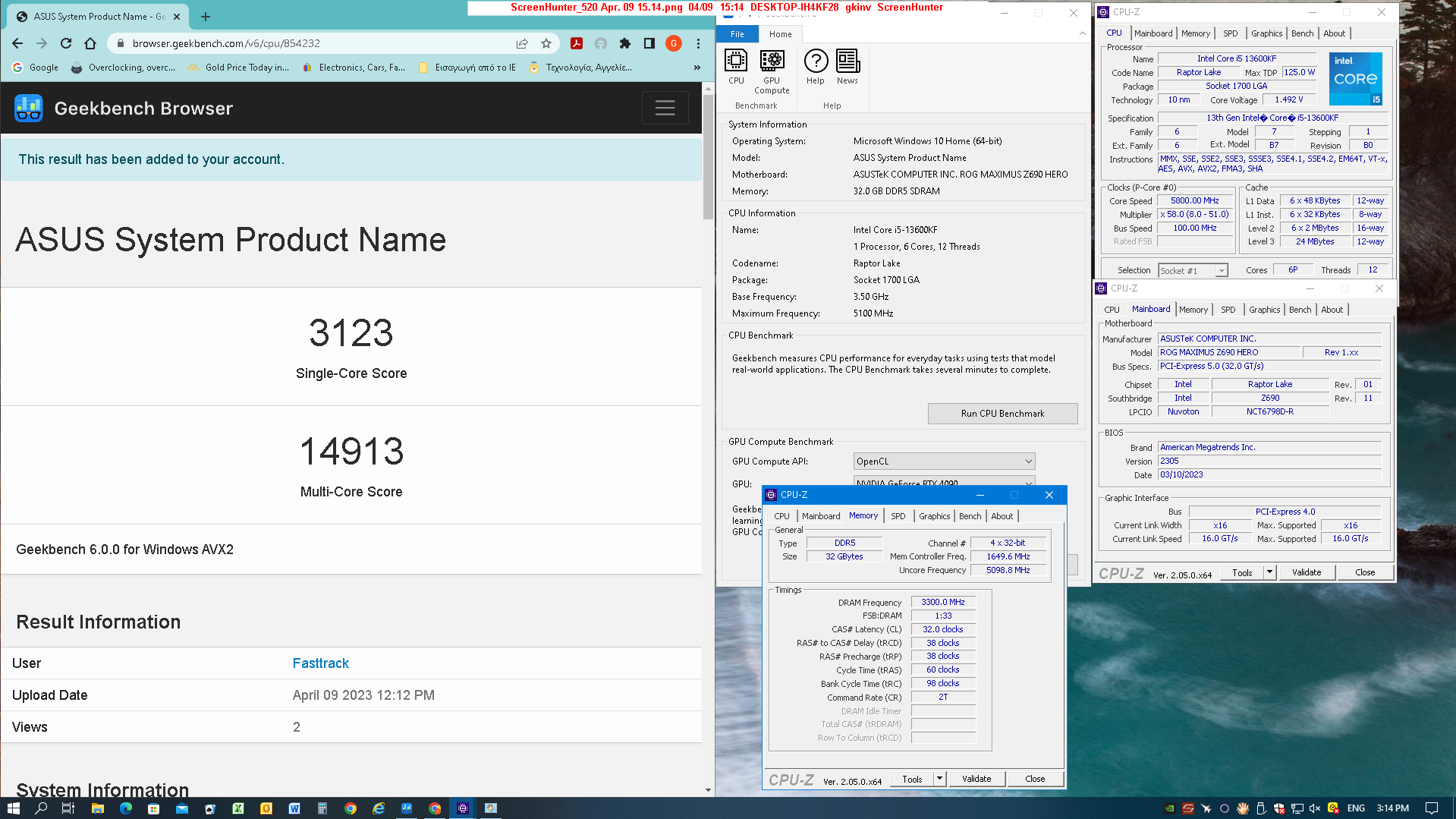
Task: Launch File Explorer from the taskbar
Action: [97, 808]
